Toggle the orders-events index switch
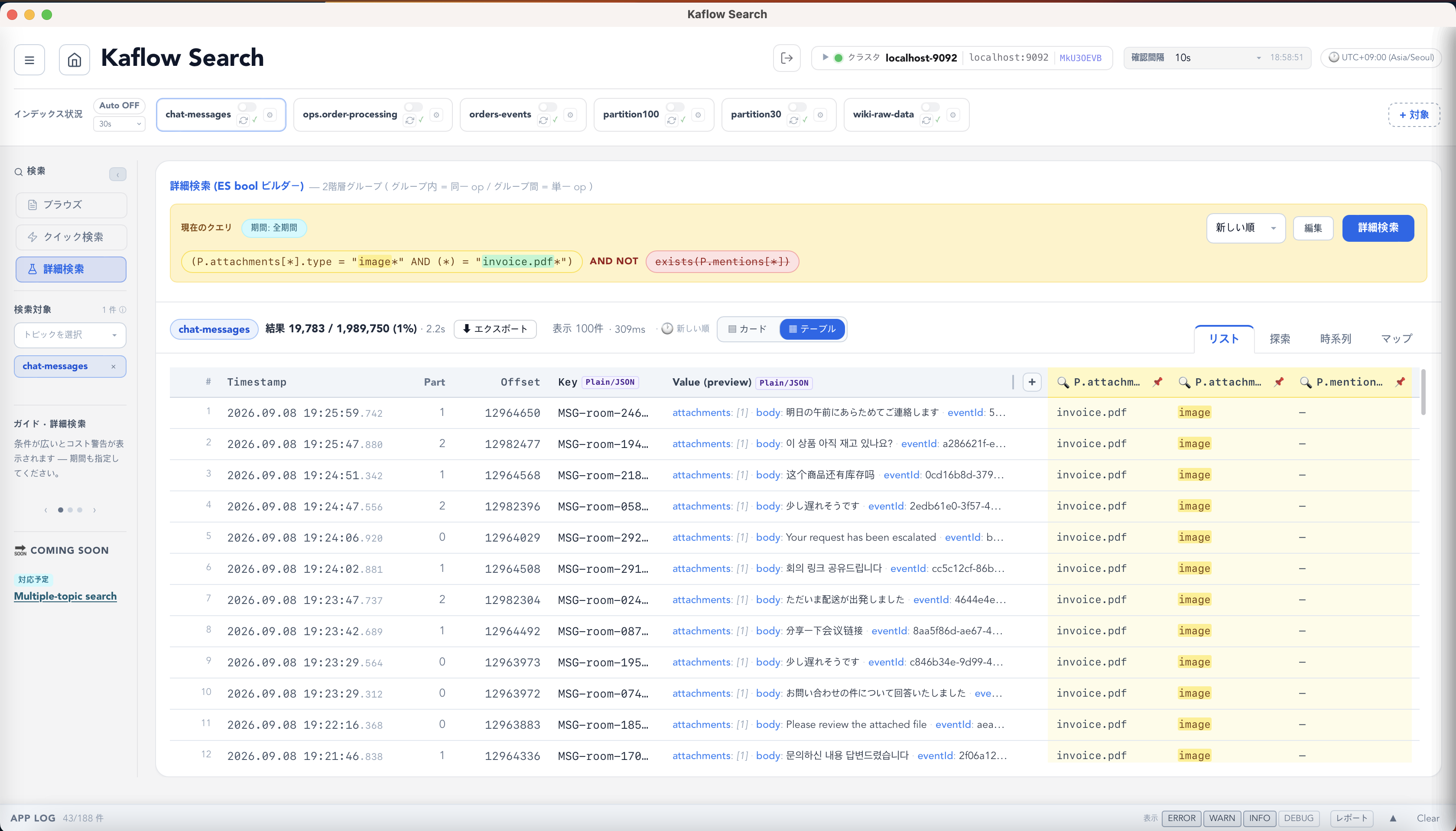Screen dimensions: 1456x831 (x=547, y=107)
